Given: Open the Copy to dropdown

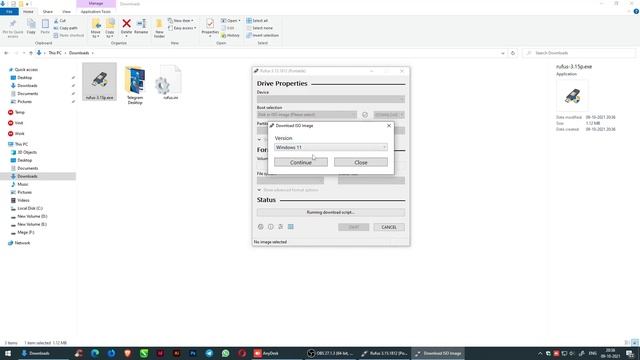Looking at the screenshot, I should tap(110, 29).
